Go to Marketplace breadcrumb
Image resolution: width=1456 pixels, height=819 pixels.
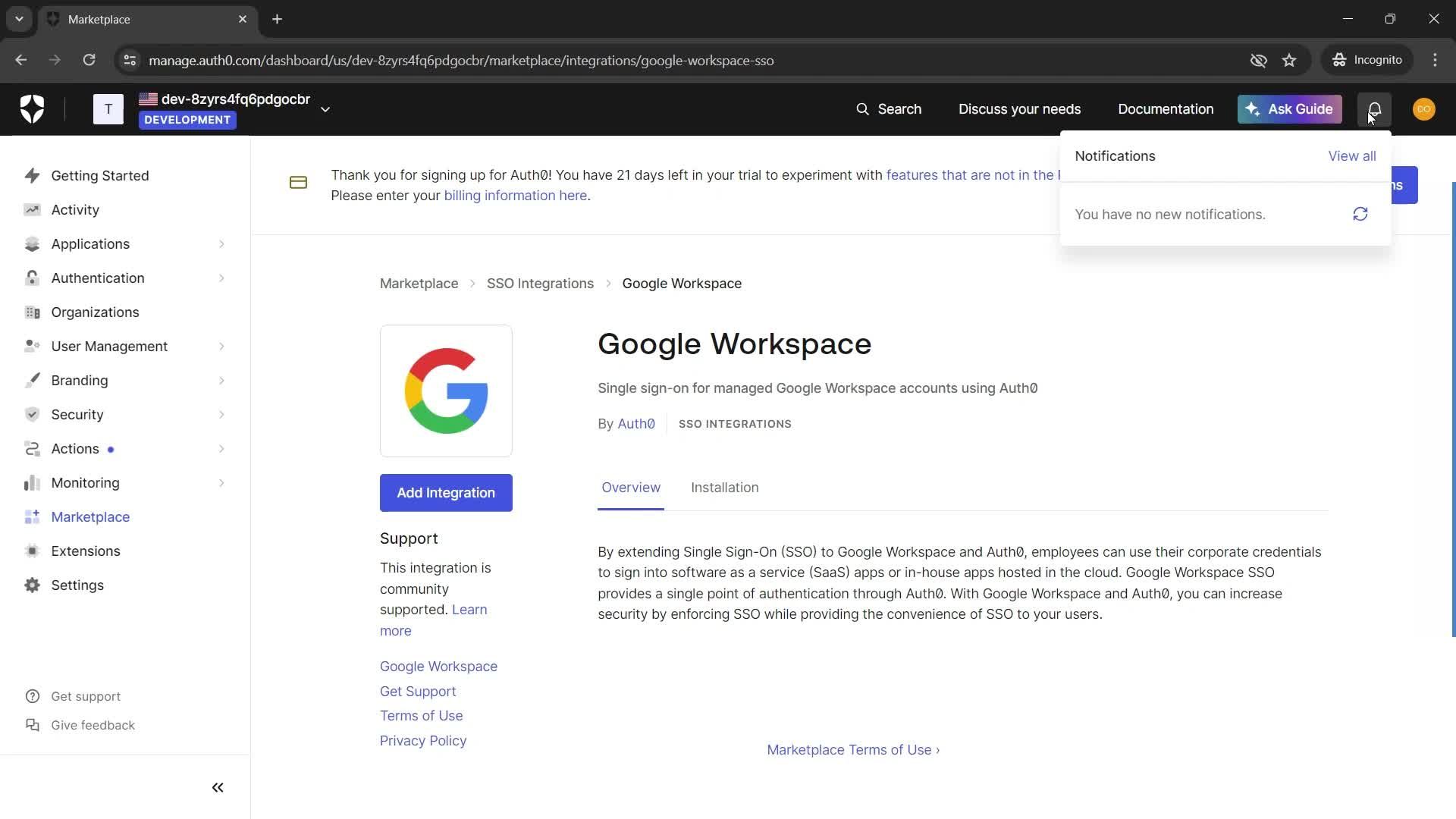[419, 284]
